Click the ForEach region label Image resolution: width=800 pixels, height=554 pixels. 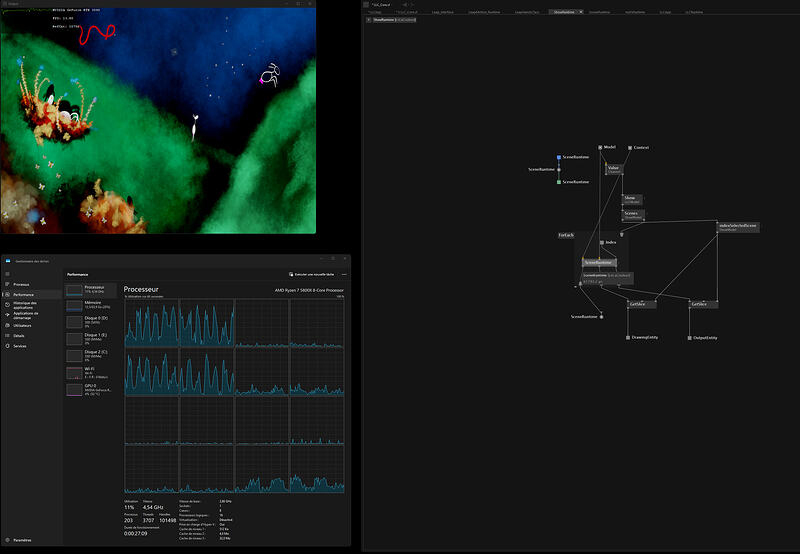(x=566, y=235)
